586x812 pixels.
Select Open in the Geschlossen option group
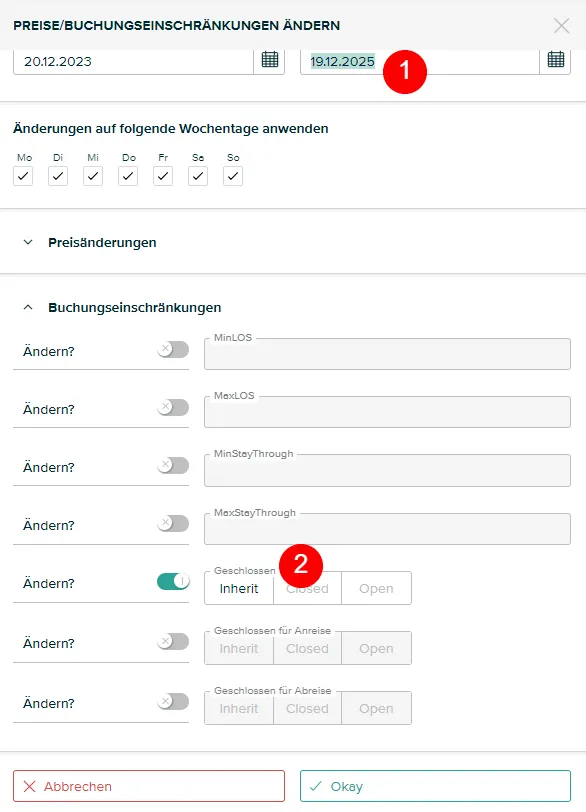click(x=376, y=589)
